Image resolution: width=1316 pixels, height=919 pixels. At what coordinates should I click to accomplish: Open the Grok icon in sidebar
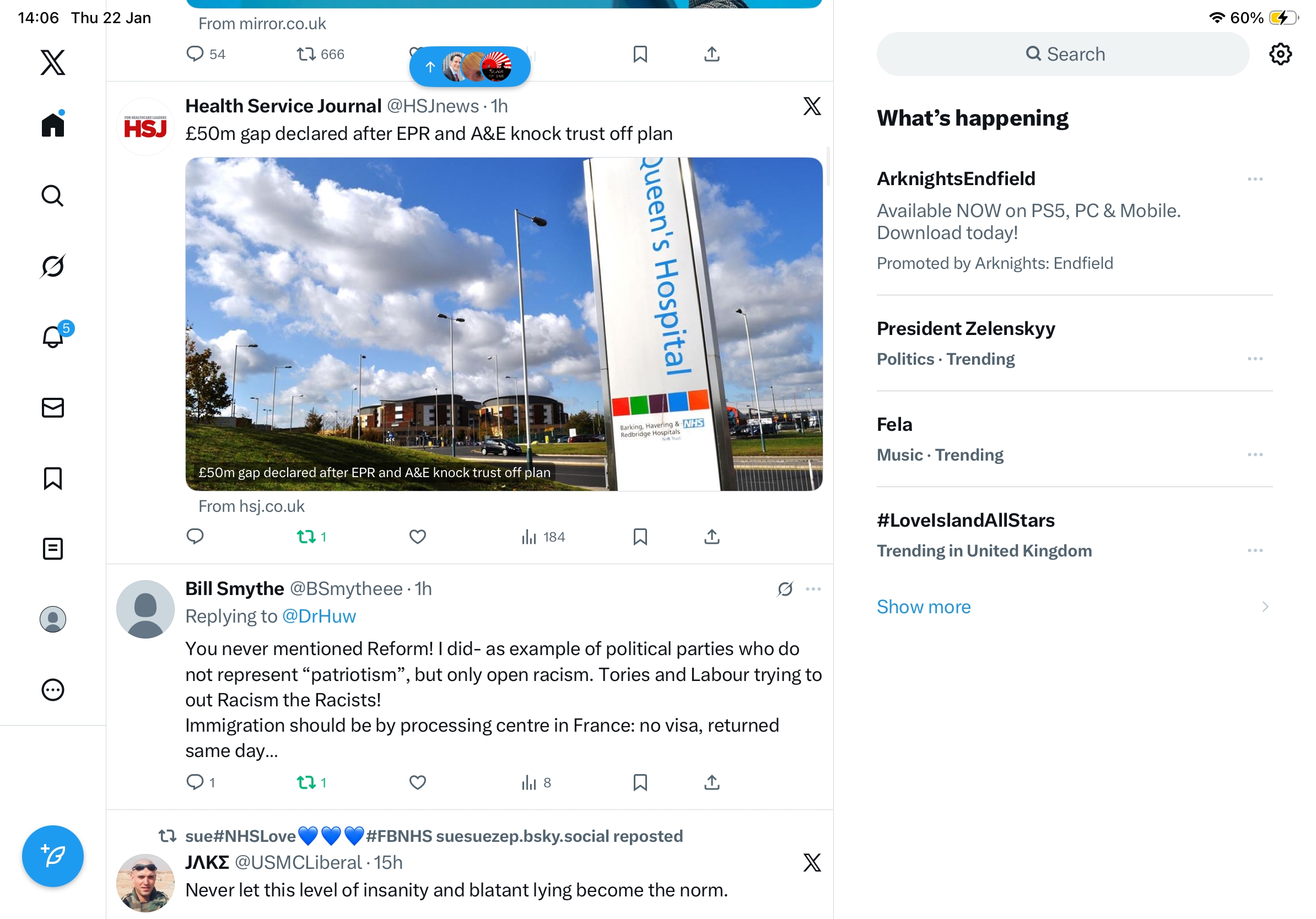click(53, 266)
